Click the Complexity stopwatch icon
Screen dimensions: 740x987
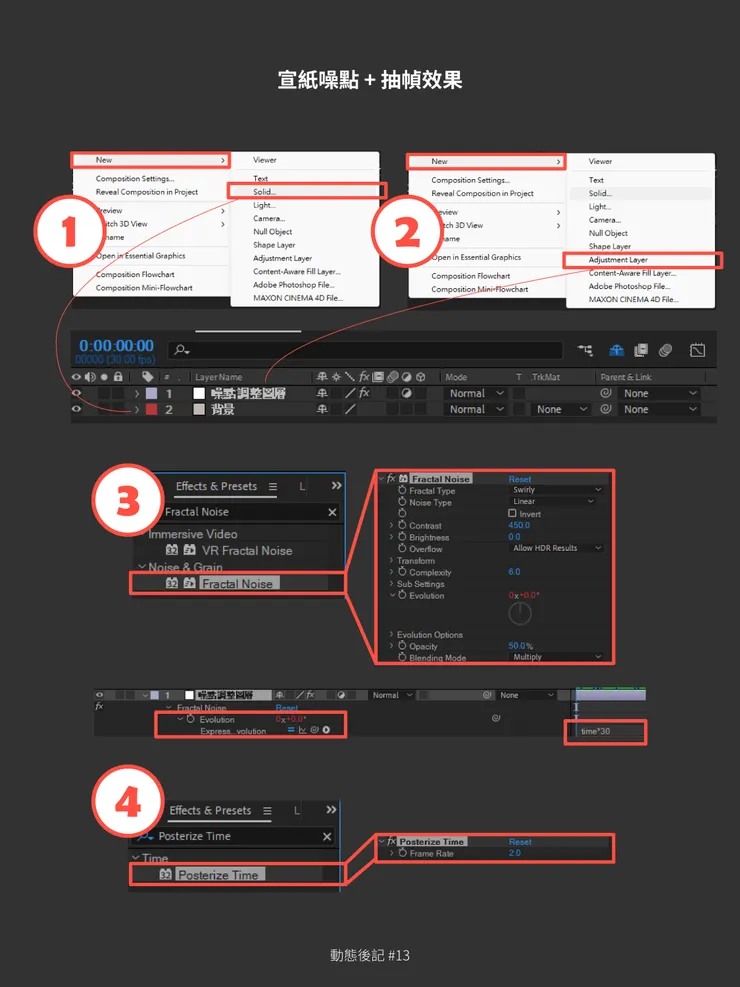point(402,572)
